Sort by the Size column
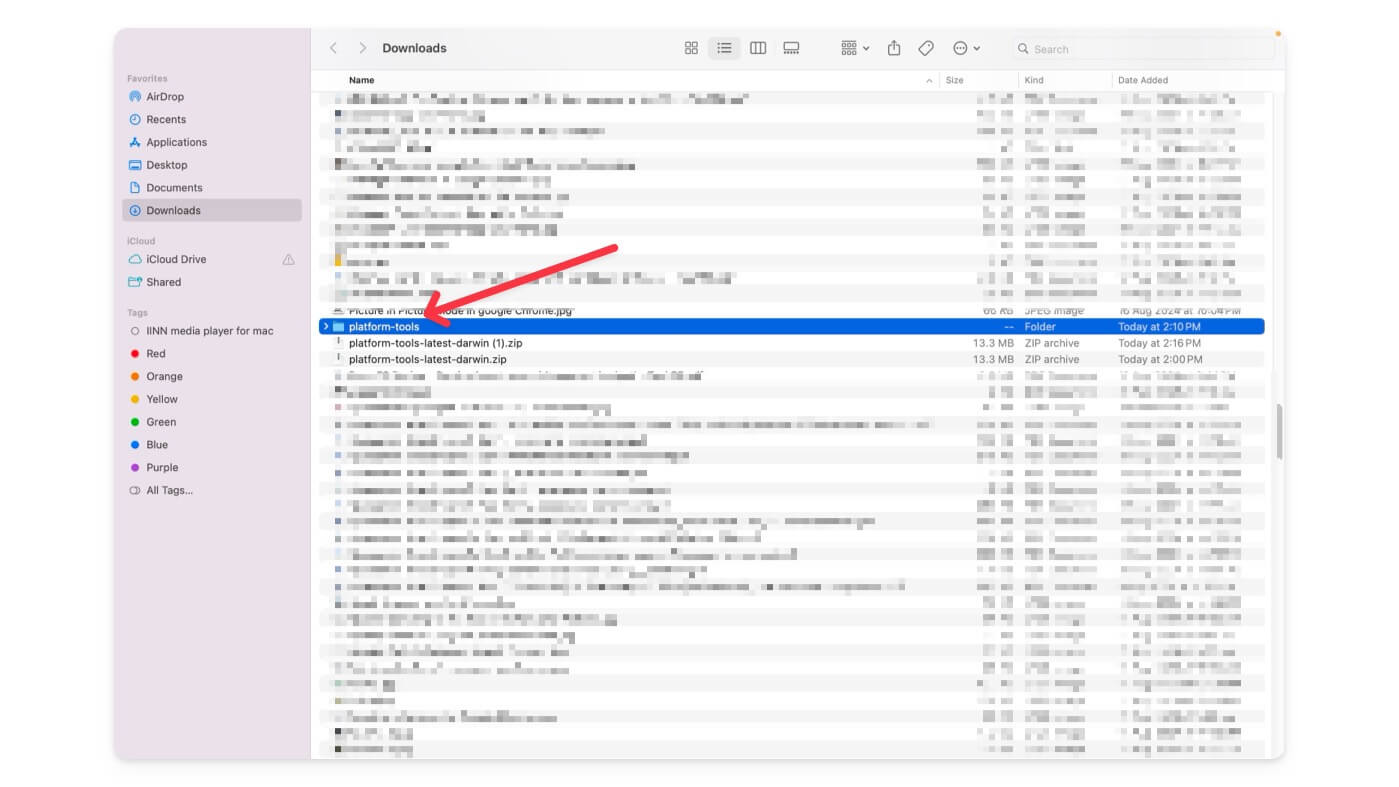The image size is (1399, 787). point(955,80)
